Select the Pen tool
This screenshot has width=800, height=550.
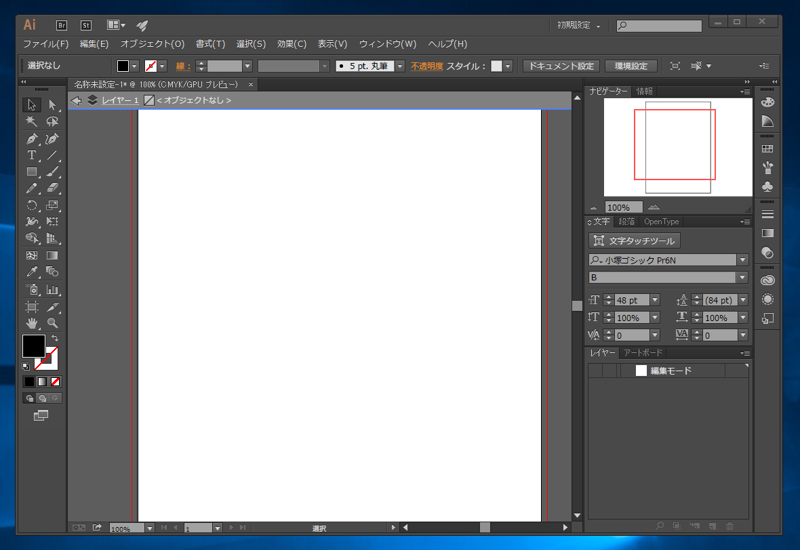[32, 138]
